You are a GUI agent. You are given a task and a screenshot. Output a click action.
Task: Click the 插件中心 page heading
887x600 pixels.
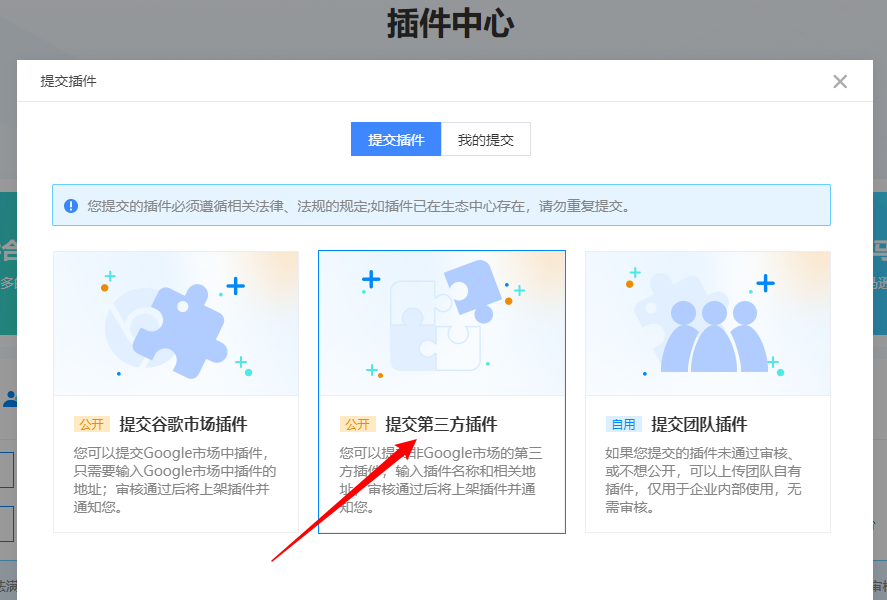click(450, 24)
